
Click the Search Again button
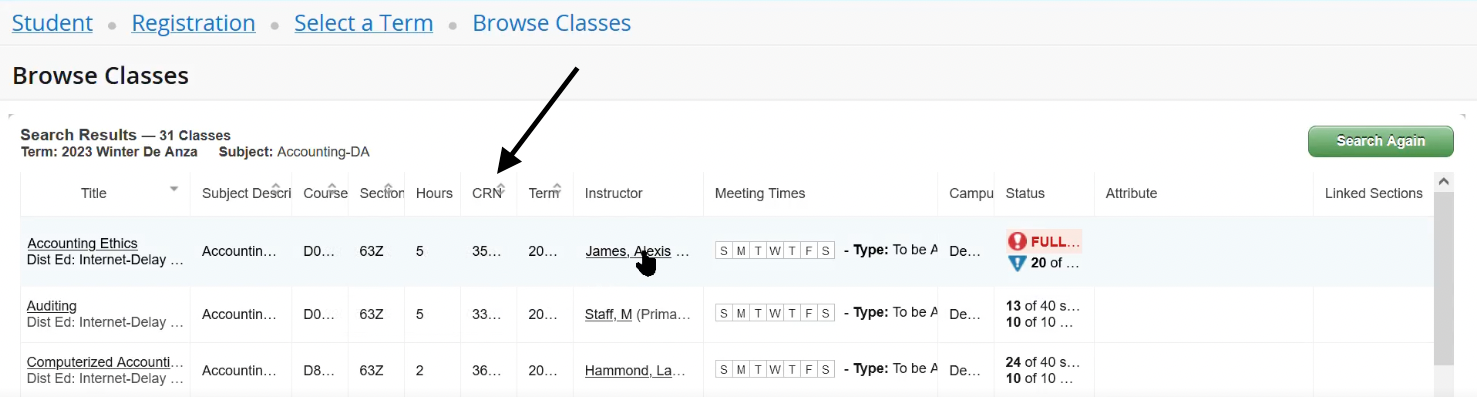click(x=1381, y=141)
